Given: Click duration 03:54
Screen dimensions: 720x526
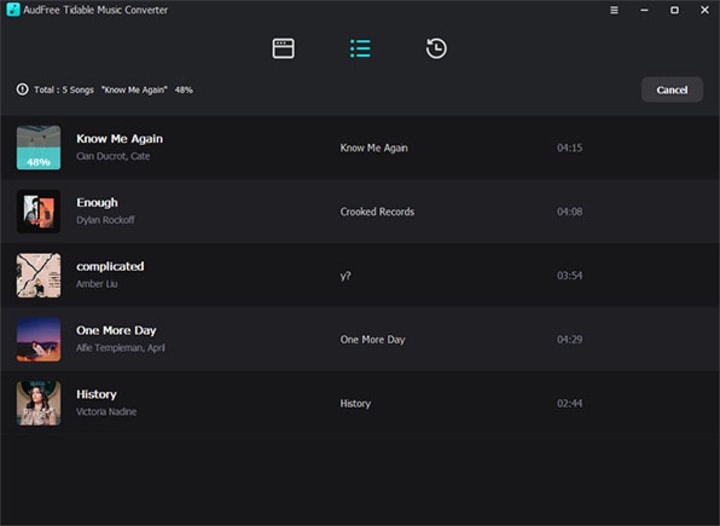Looking at the screenshot, I should (569, 275).
